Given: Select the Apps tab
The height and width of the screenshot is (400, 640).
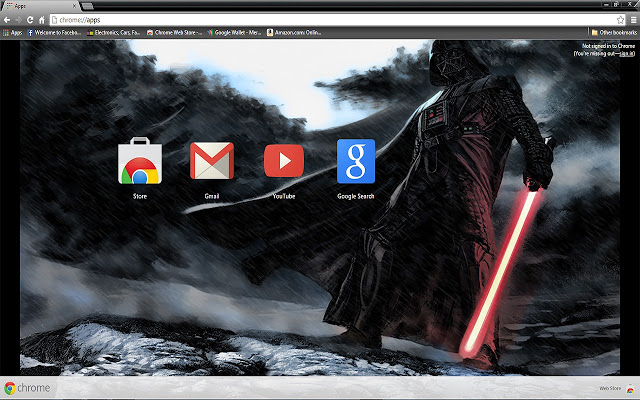Looking at the screenshot, I should pos(40,6).
